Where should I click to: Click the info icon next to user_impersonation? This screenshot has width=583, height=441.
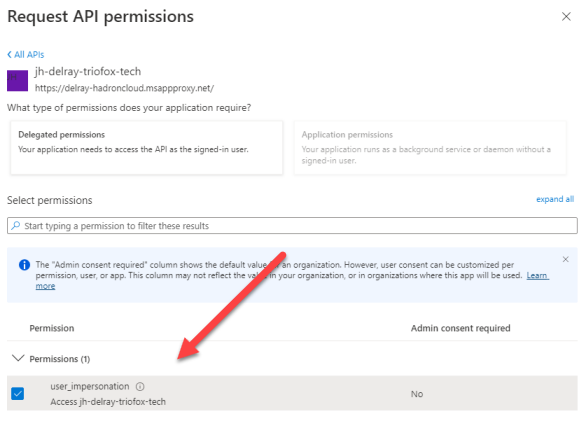click(x=140, y=387)
